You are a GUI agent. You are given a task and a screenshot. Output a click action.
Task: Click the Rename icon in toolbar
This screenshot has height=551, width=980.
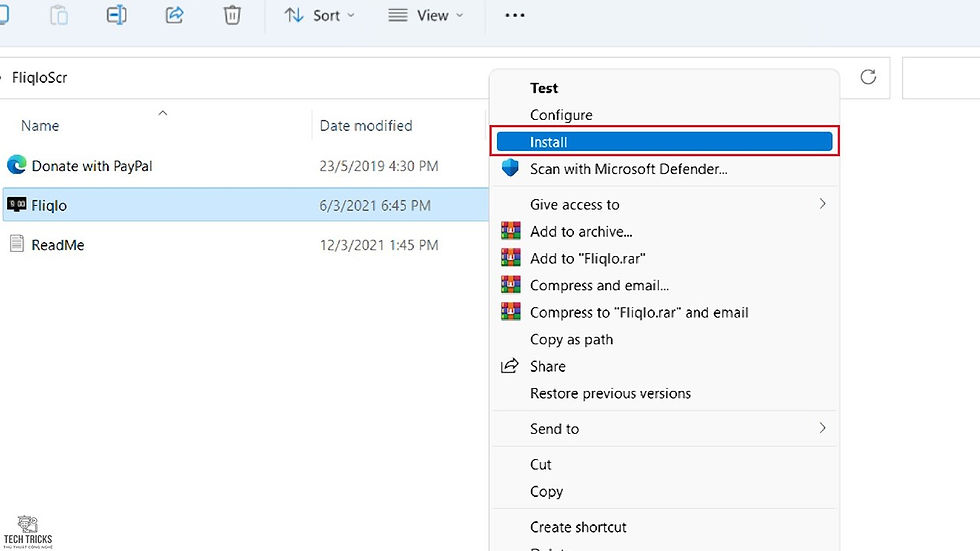[x=116, y=15]
